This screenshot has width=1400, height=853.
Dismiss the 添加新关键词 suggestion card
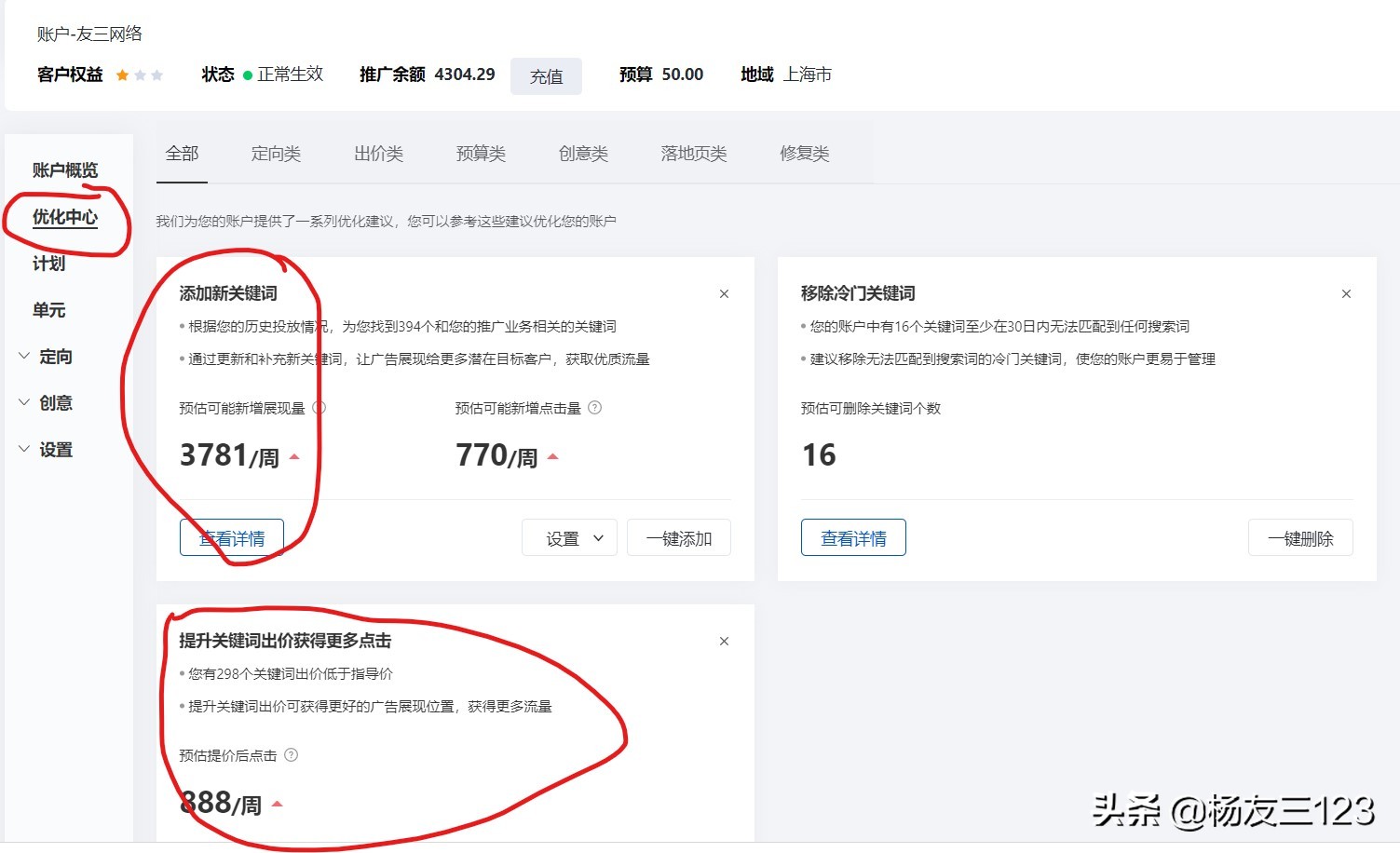pos(724,293)
